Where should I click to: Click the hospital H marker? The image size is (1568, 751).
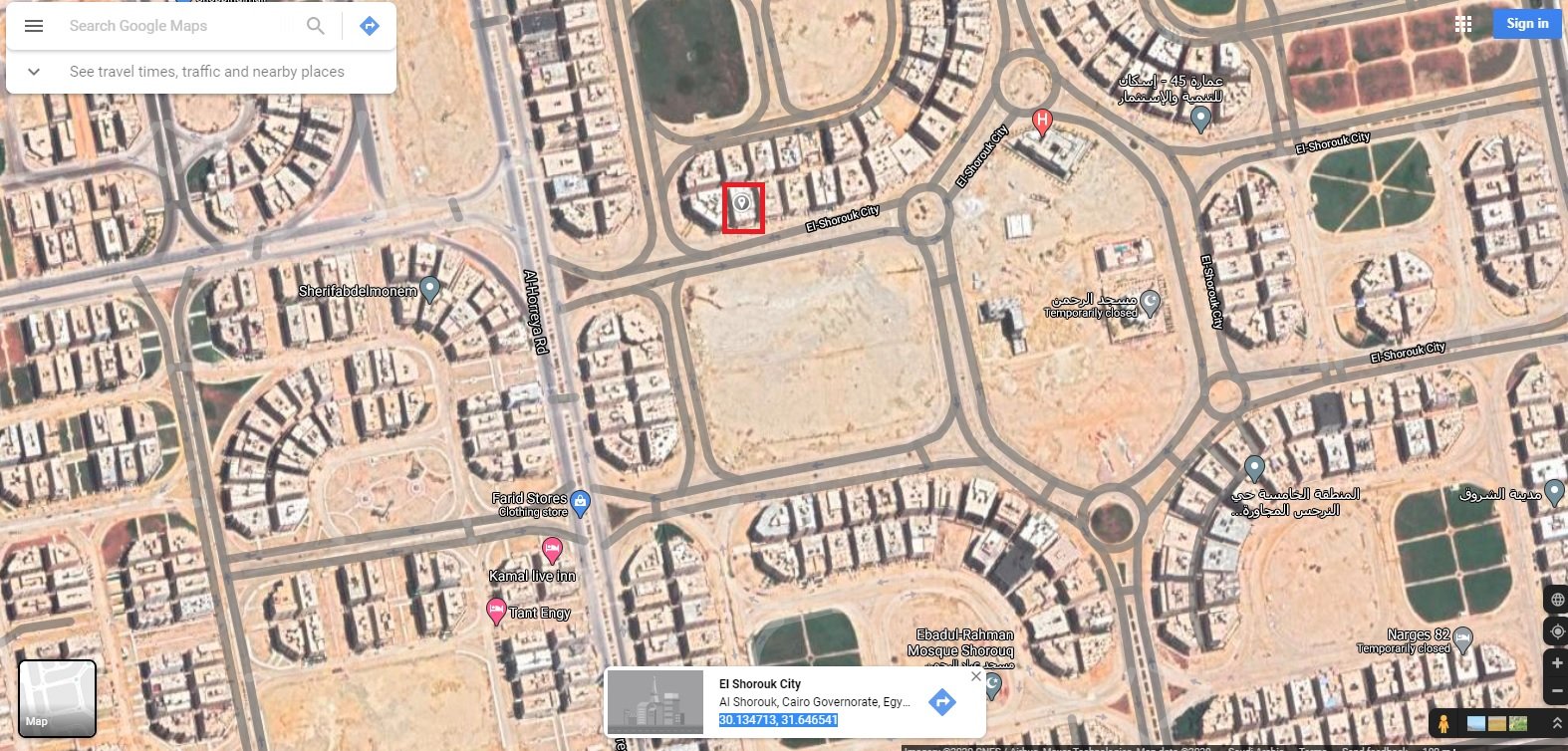pyautogui.click(x=1042, y=123)
